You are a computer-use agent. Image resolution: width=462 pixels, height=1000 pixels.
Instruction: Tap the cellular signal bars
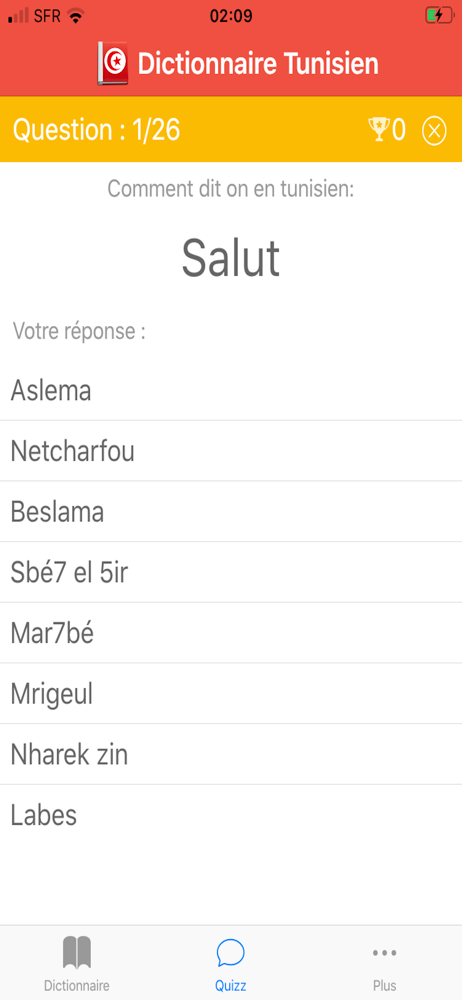coord(19,16)
